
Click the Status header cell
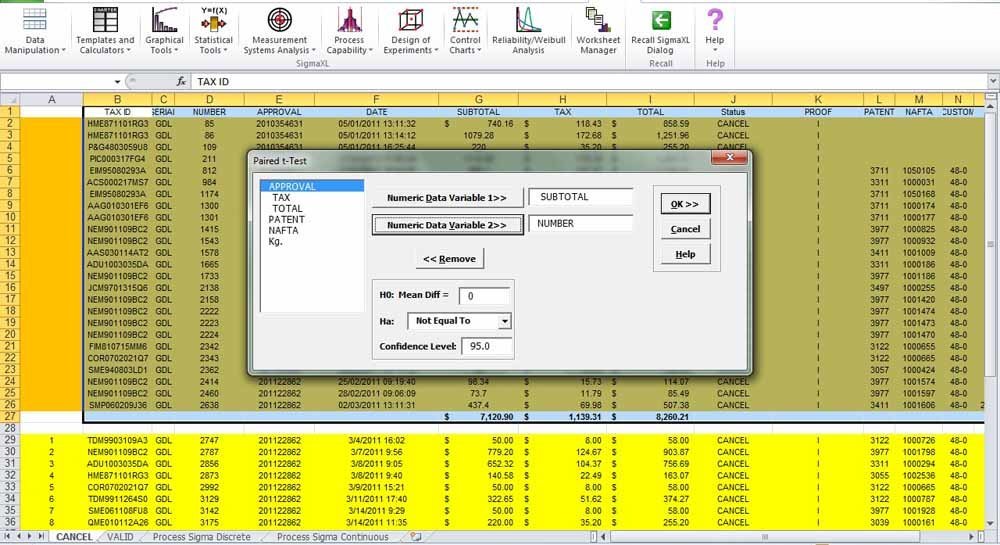point(733,112)
